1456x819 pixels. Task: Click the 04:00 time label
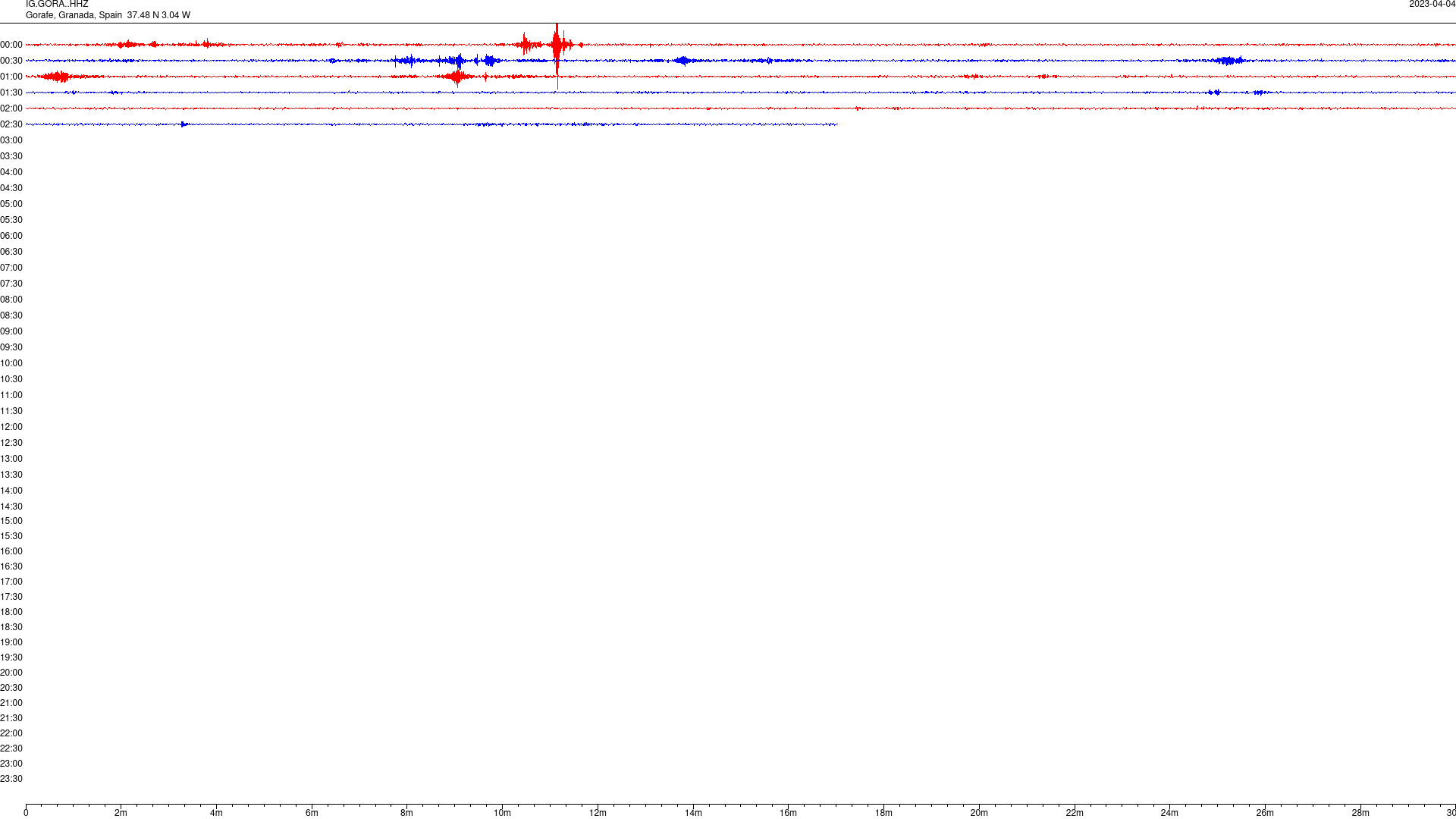click(x=11, y=172)
